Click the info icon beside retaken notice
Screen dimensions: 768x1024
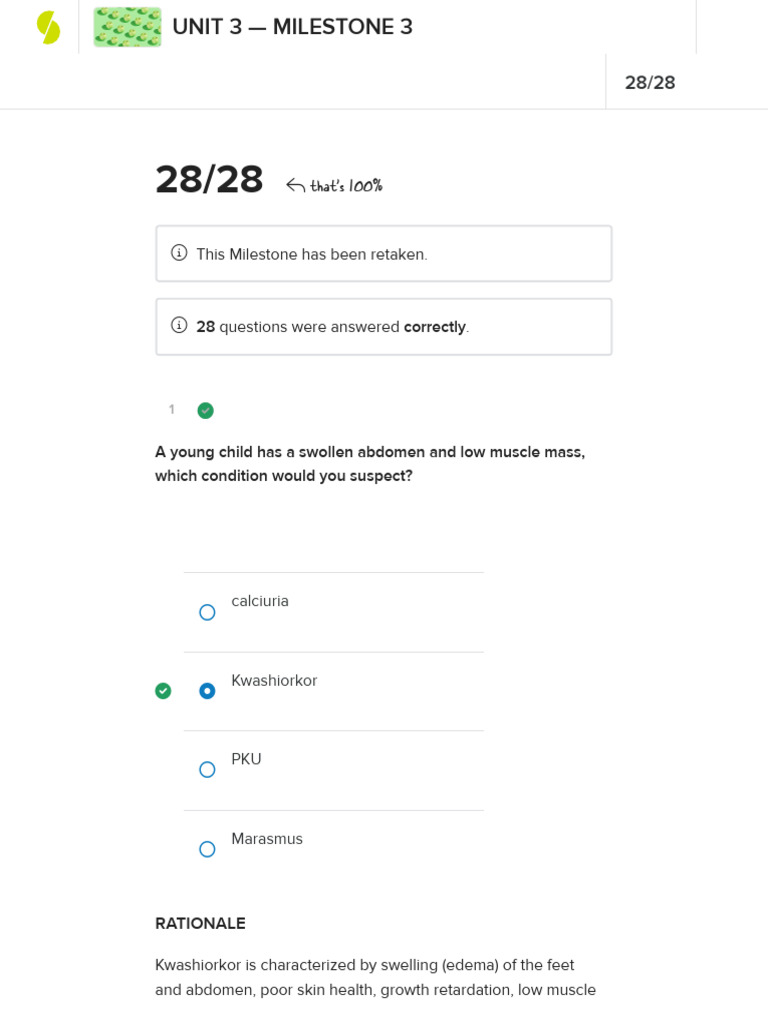(x=179, y=253)
